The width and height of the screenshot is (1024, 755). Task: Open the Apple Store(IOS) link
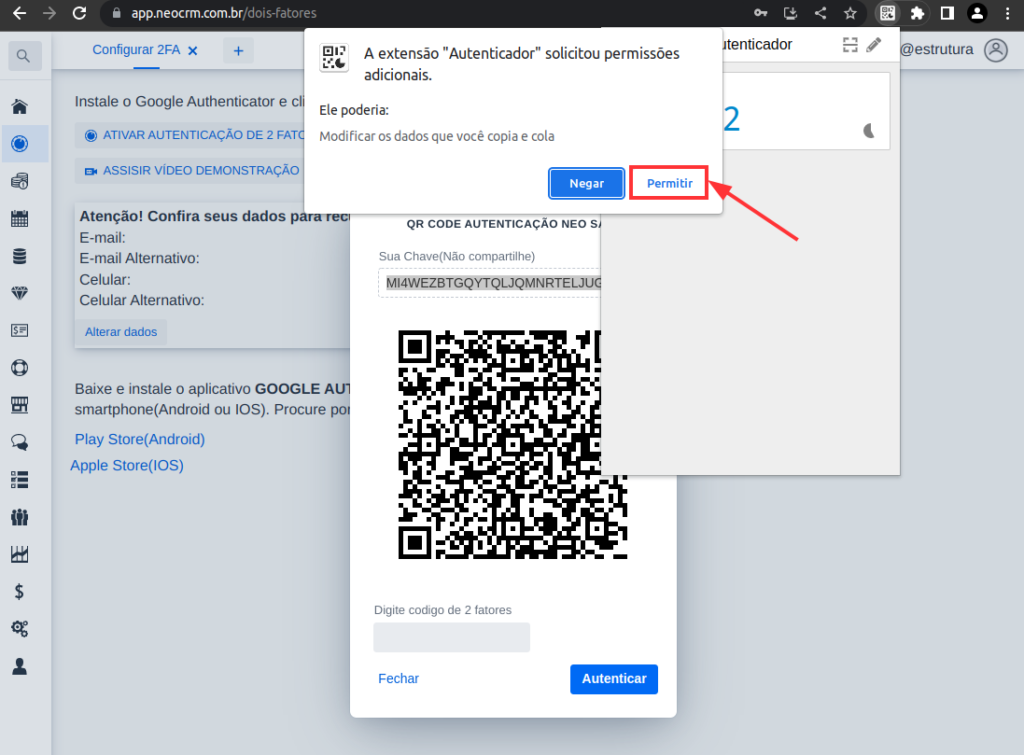point(127,465)
